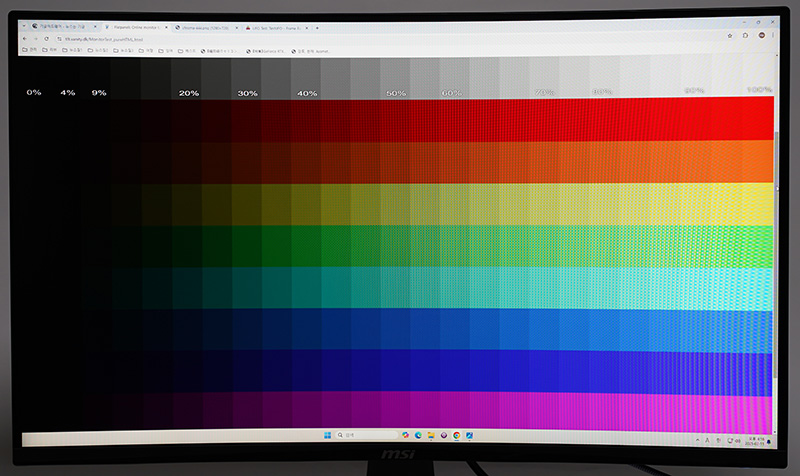Viewport: 800px width, 476px height.
Task: Close the UFO Test tab
Action: (x=307, y=28)
